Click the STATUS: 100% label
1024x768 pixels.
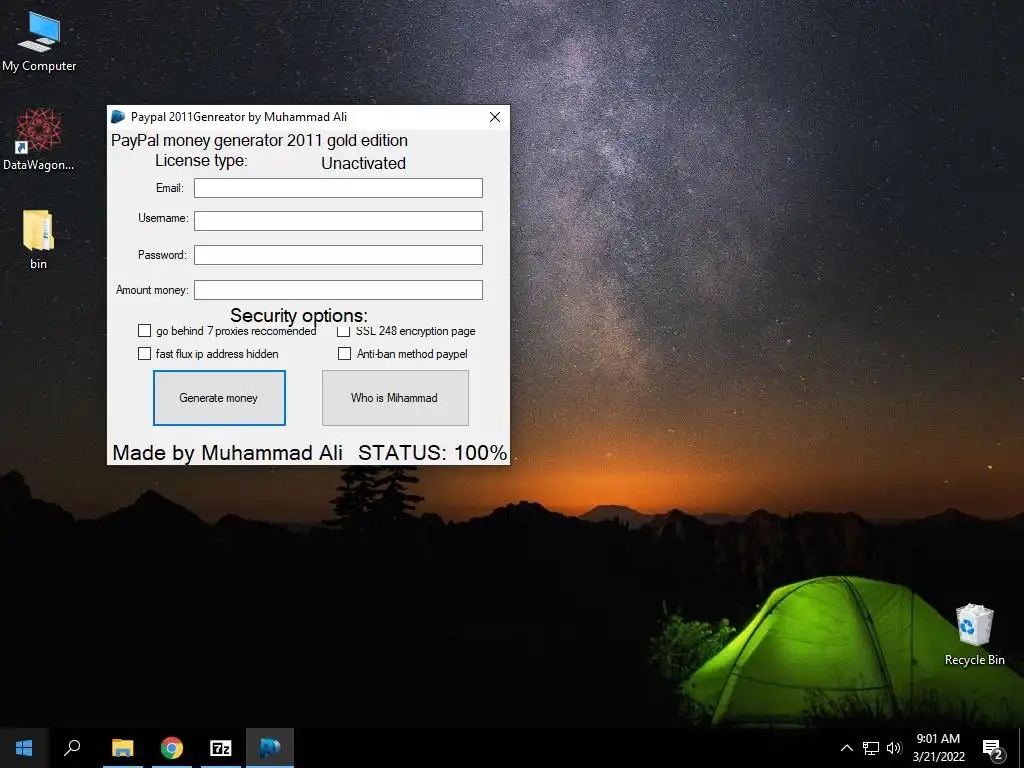(x=432, y=453)
